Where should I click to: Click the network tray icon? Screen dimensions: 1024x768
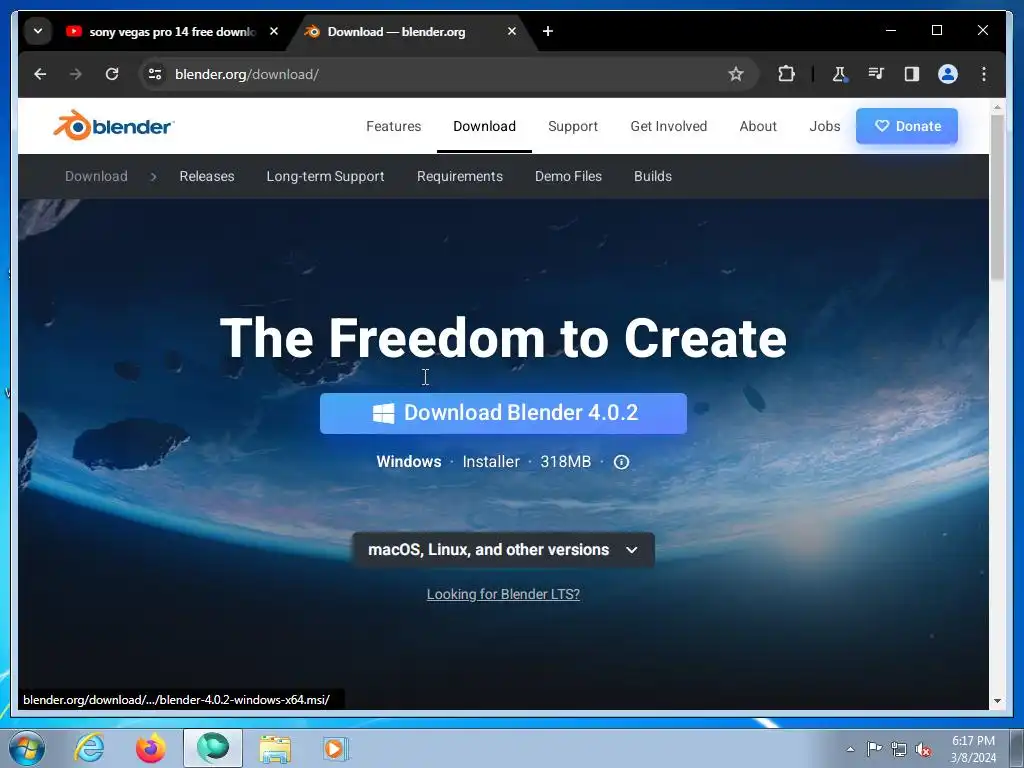coord(899,749)
